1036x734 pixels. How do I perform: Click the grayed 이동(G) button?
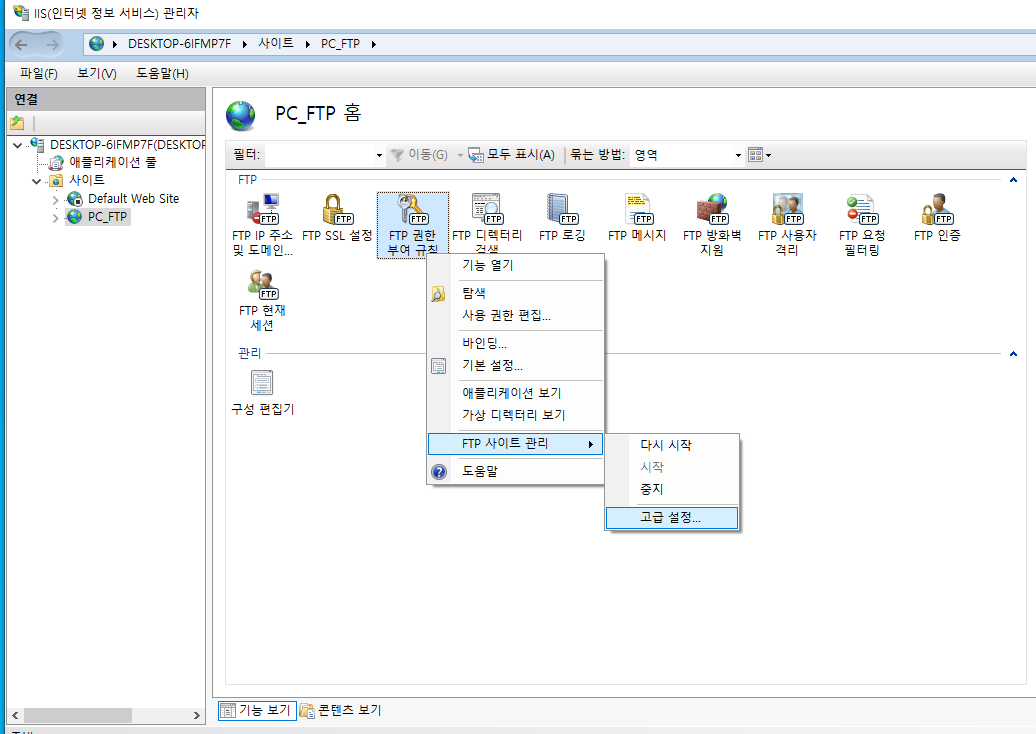click(419, 155)
